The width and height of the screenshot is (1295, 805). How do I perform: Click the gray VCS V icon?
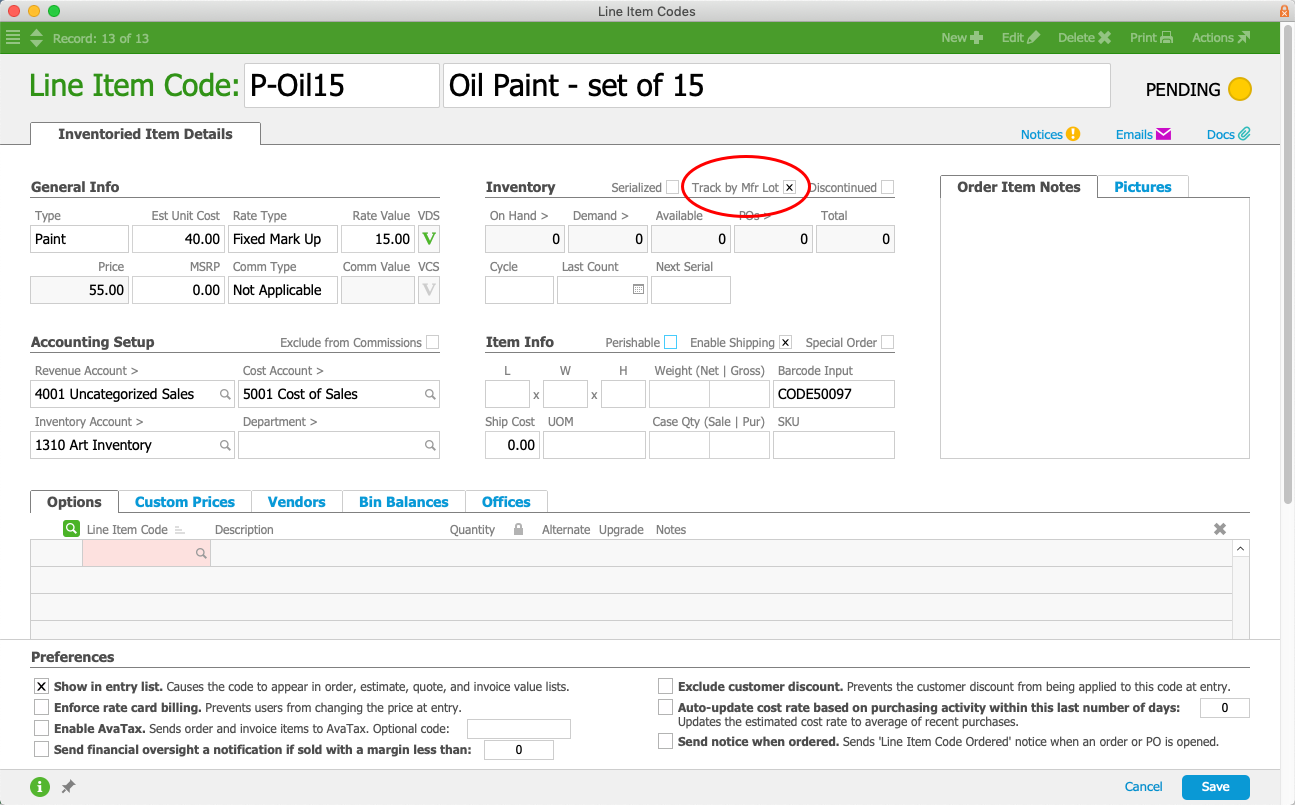[x=429, y=290]
